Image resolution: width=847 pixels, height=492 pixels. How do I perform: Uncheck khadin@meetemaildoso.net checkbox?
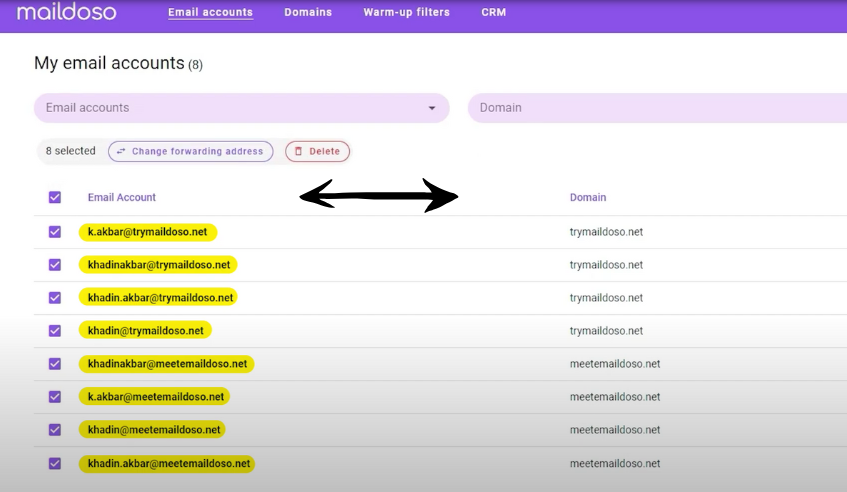point(55,429)
